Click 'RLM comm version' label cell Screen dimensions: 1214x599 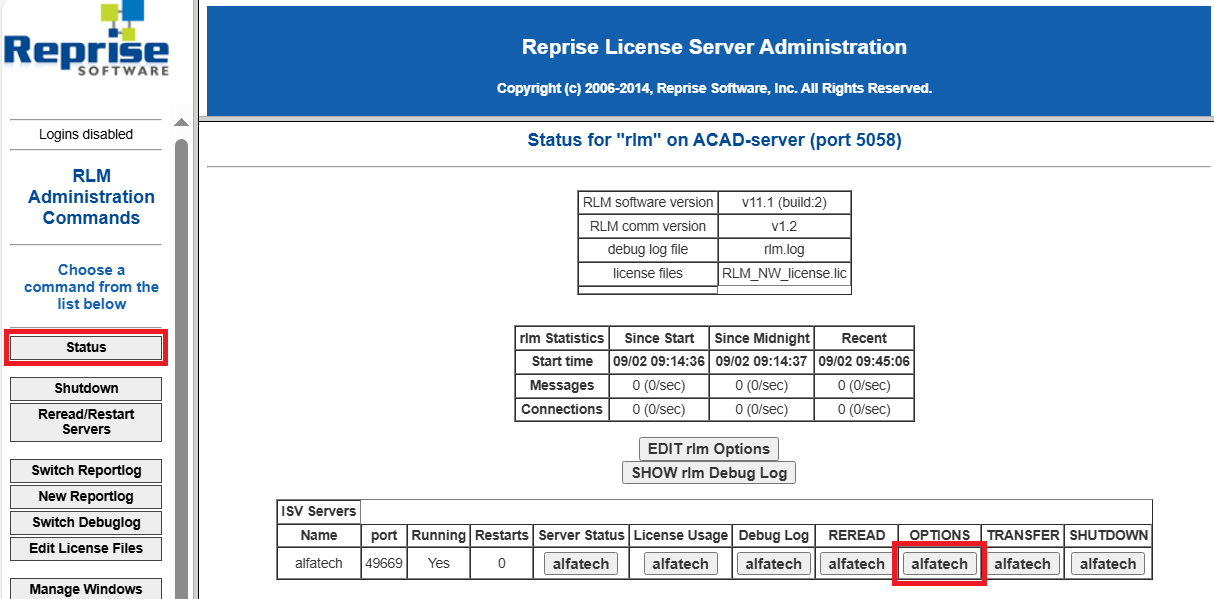(648, 226)
